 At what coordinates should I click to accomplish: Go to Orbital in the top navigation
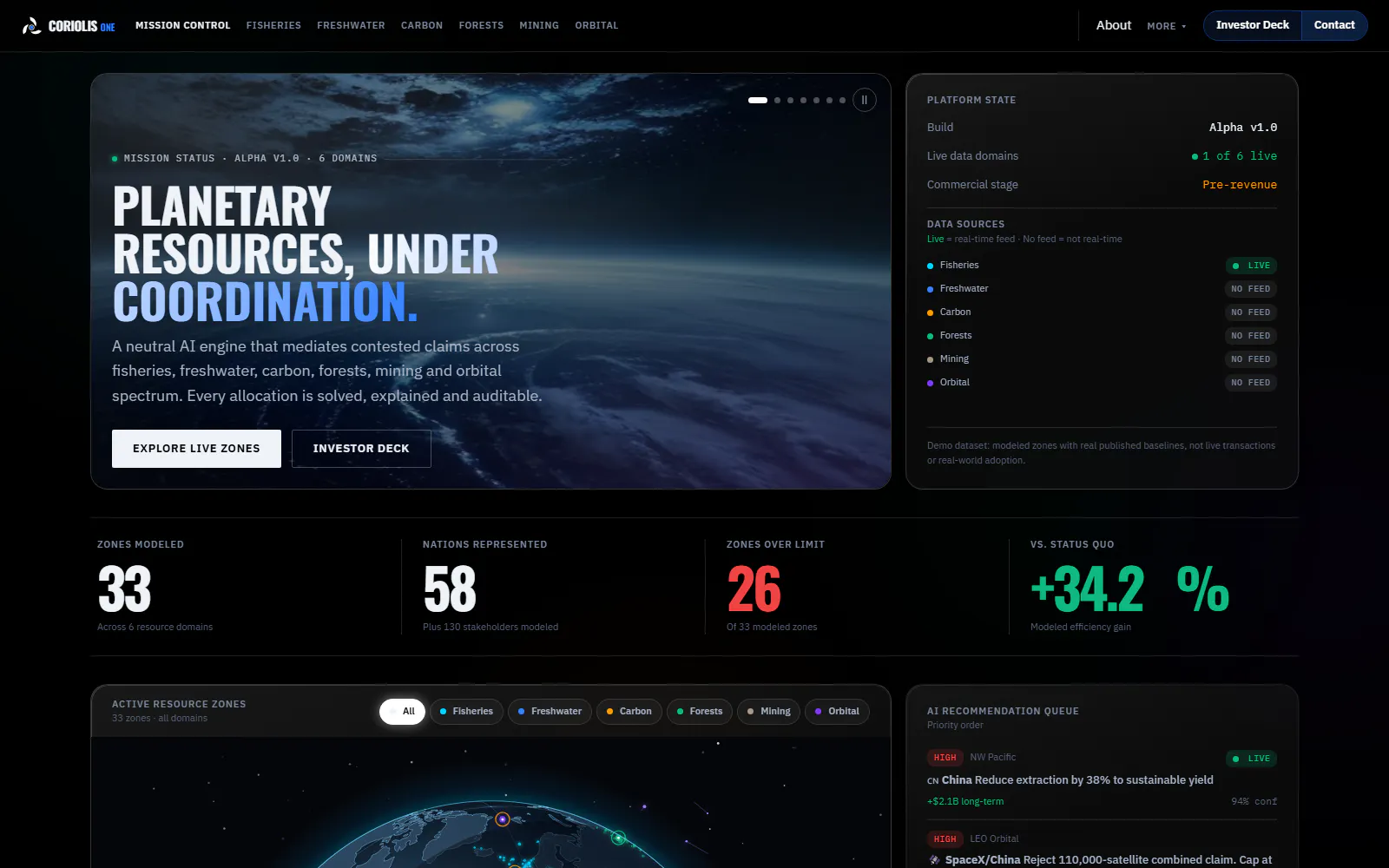point(596,26)
